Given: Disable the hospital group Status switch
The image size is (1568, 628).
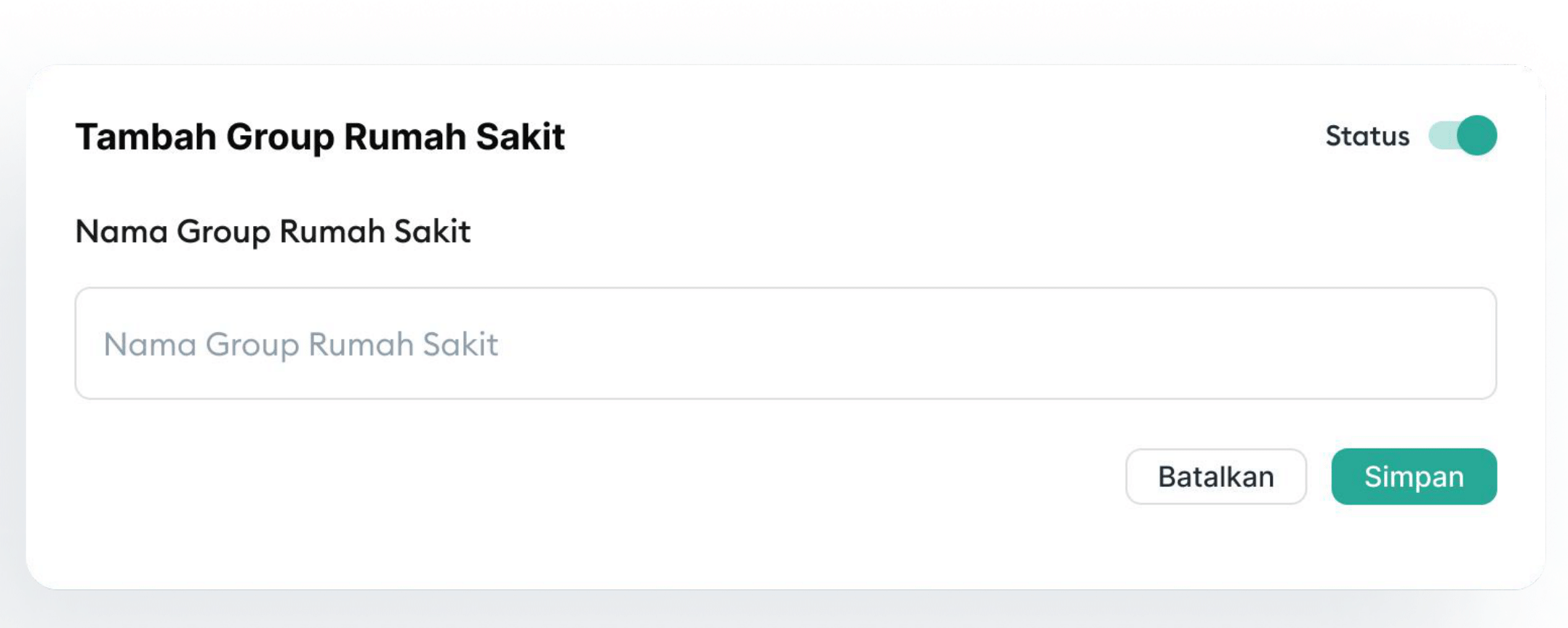Looking at the screenshot, I should click(x=1462, y=135).
